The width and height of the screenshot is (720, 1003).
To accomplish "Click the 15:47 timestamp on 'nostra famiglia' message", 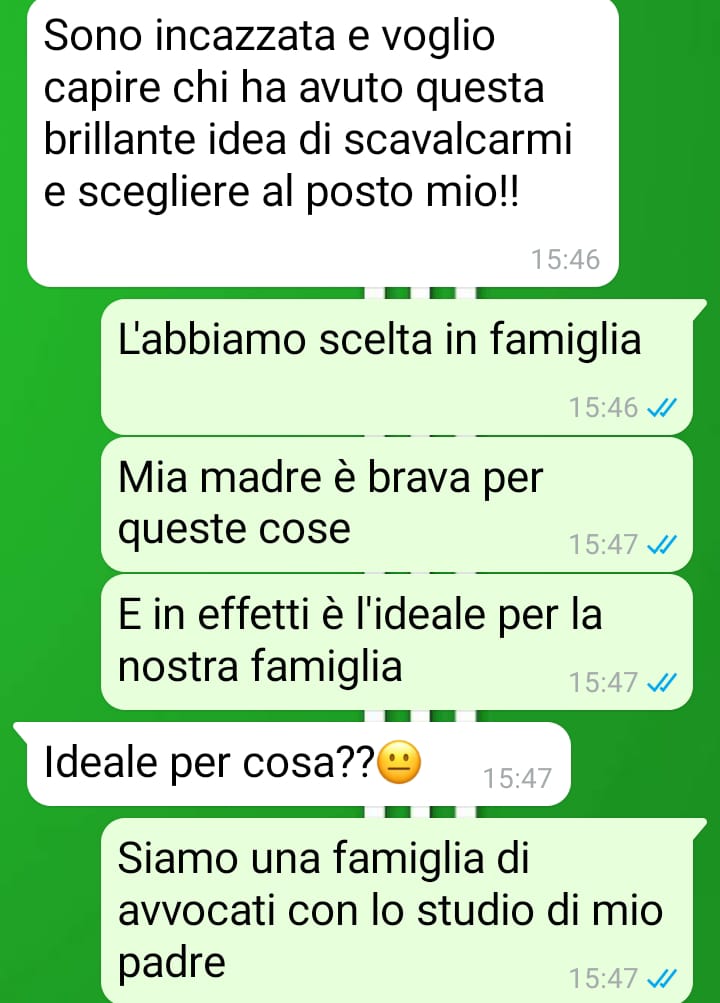I will [604, 683].
